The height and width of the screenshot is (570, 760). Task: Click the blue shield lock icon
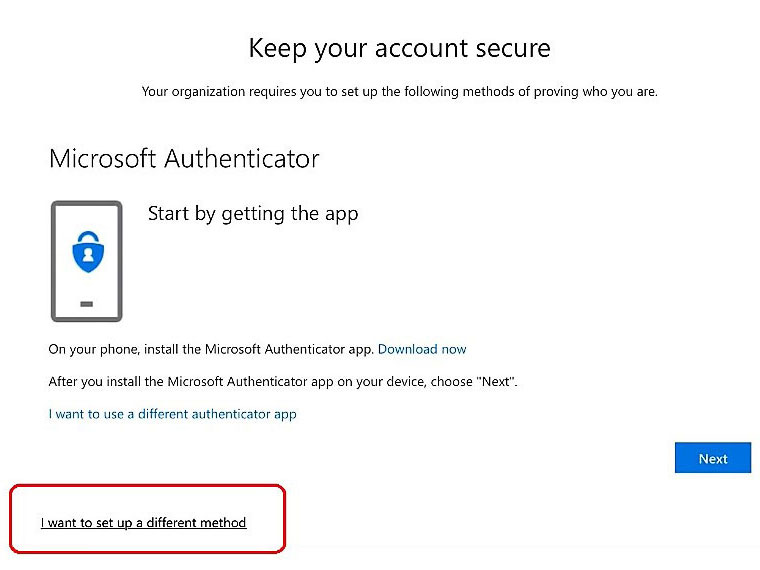86,255
